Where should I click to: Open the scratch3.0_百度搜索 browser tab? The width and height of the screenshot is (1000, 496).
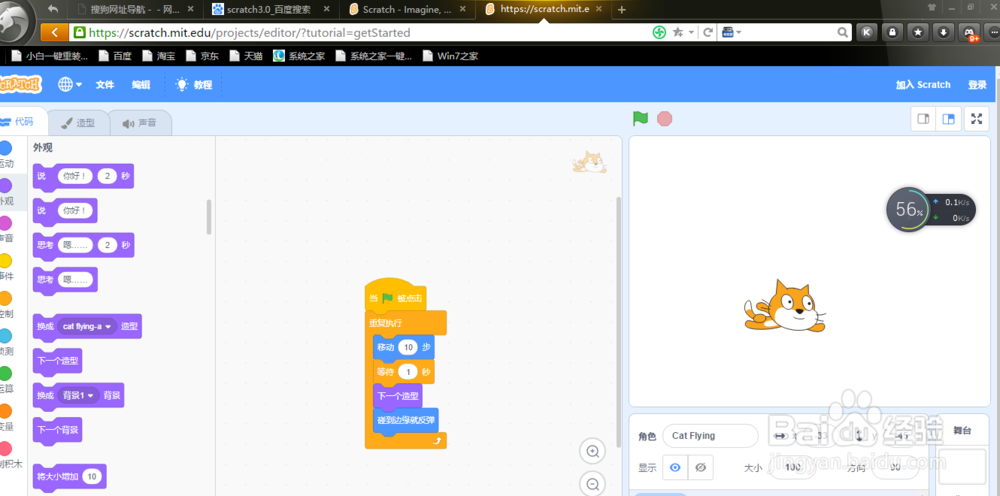268,10
